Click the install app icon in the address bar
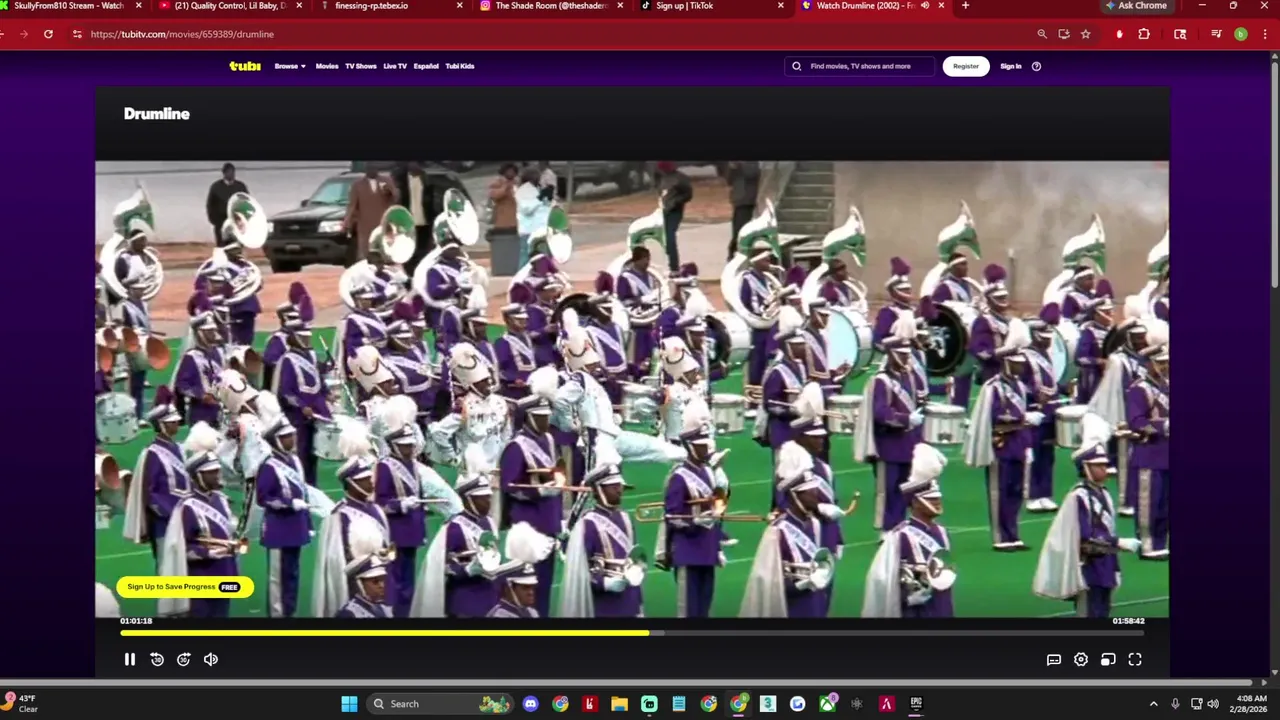 tap(1064, 34)
